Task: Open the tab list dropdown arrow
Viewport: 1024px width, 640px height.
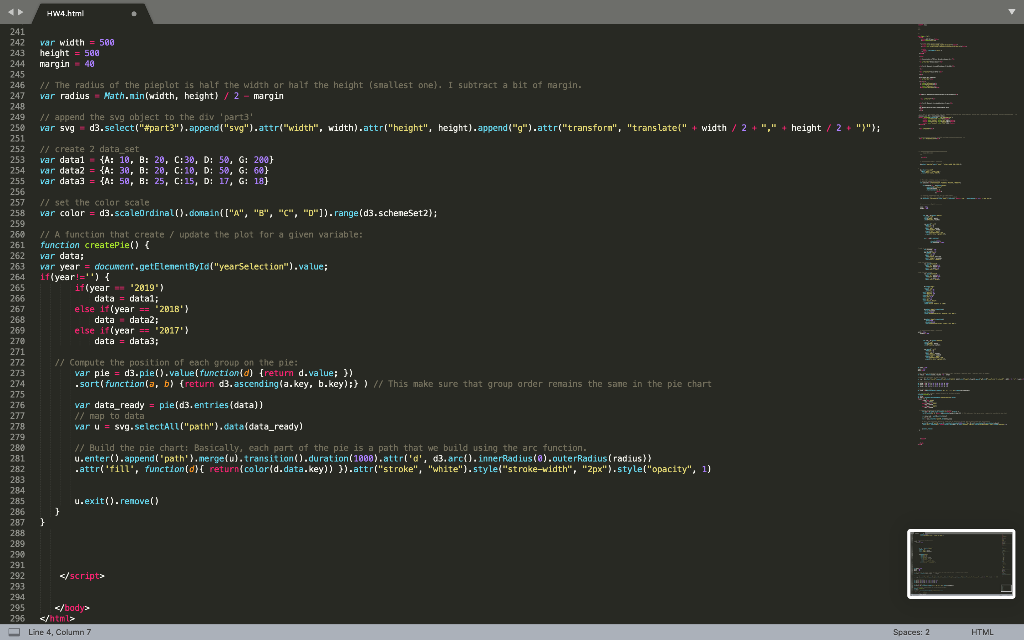Action: click(x=1012, y=12)
